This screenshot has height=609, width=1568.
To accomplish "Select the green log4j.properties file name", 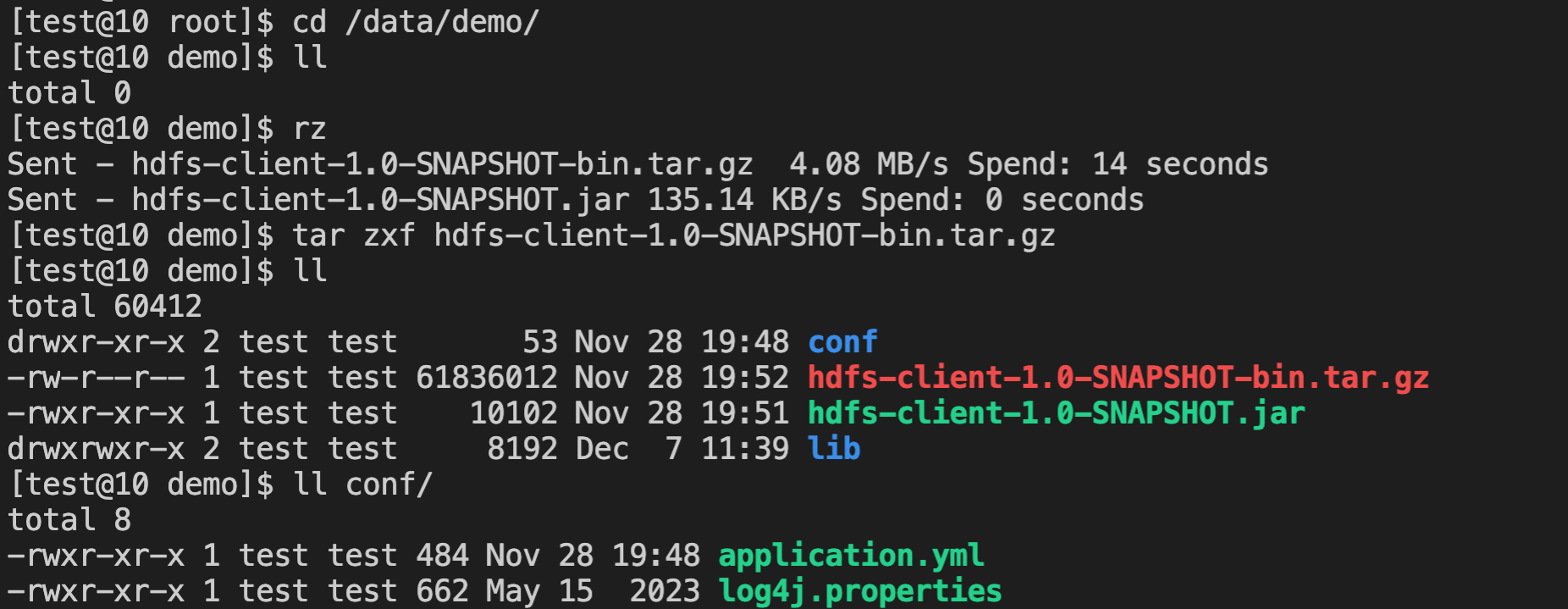I will click(x=859, y=591).
